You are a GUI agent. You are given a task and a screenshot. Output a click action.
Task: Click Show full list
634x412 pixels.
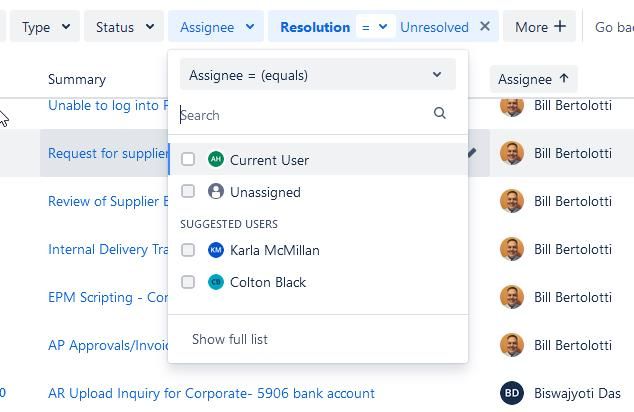coord(230,339)
